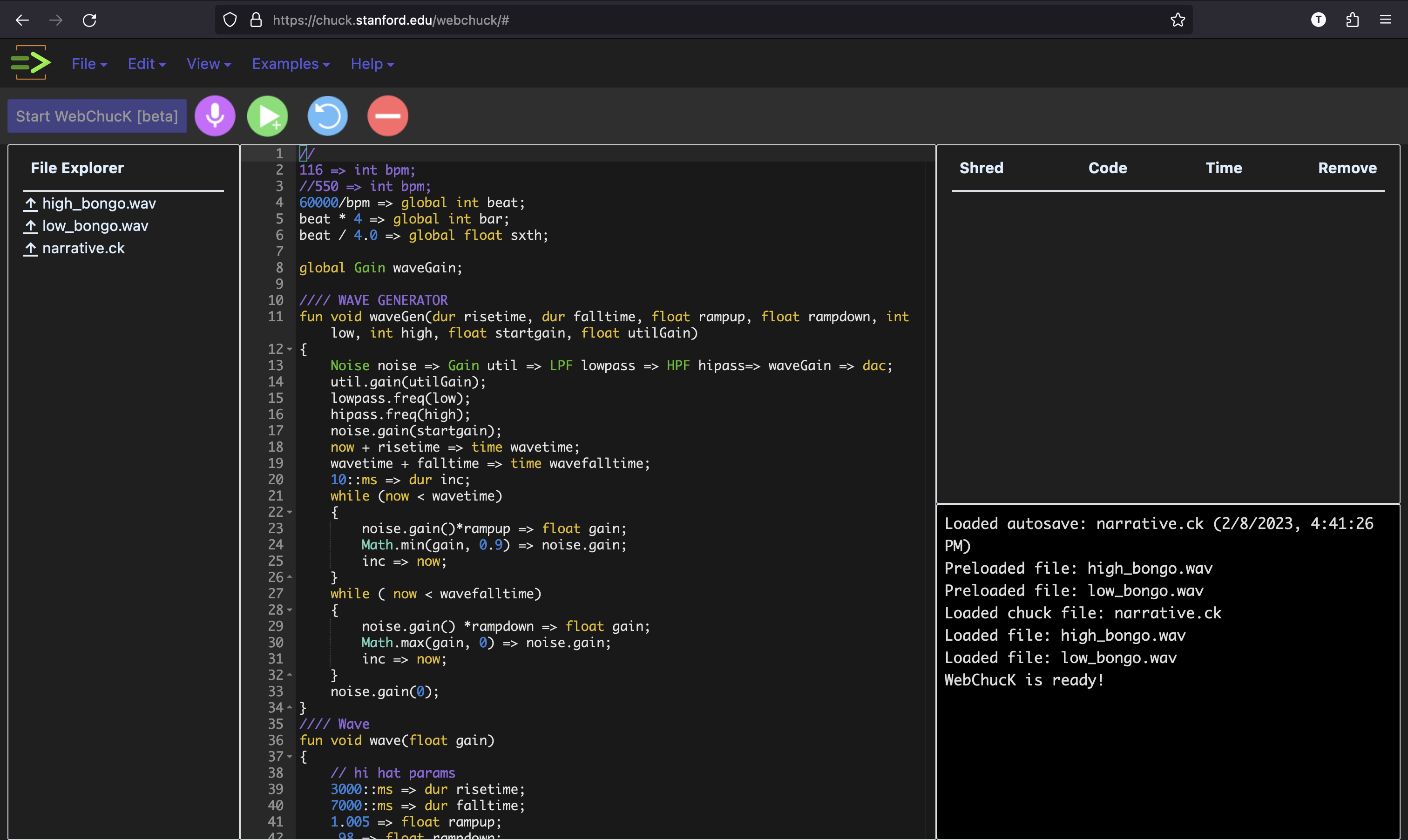
Task: Click console line 'Loaded chuck file: narrative.ck'
Action: click(x=1083, y=613)
